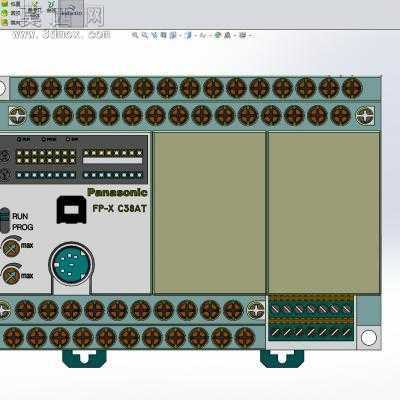The width and height of the screenshot is (400, 400).
Task: Expand the View Settings dropdown arrow
Action: (250, 35)
